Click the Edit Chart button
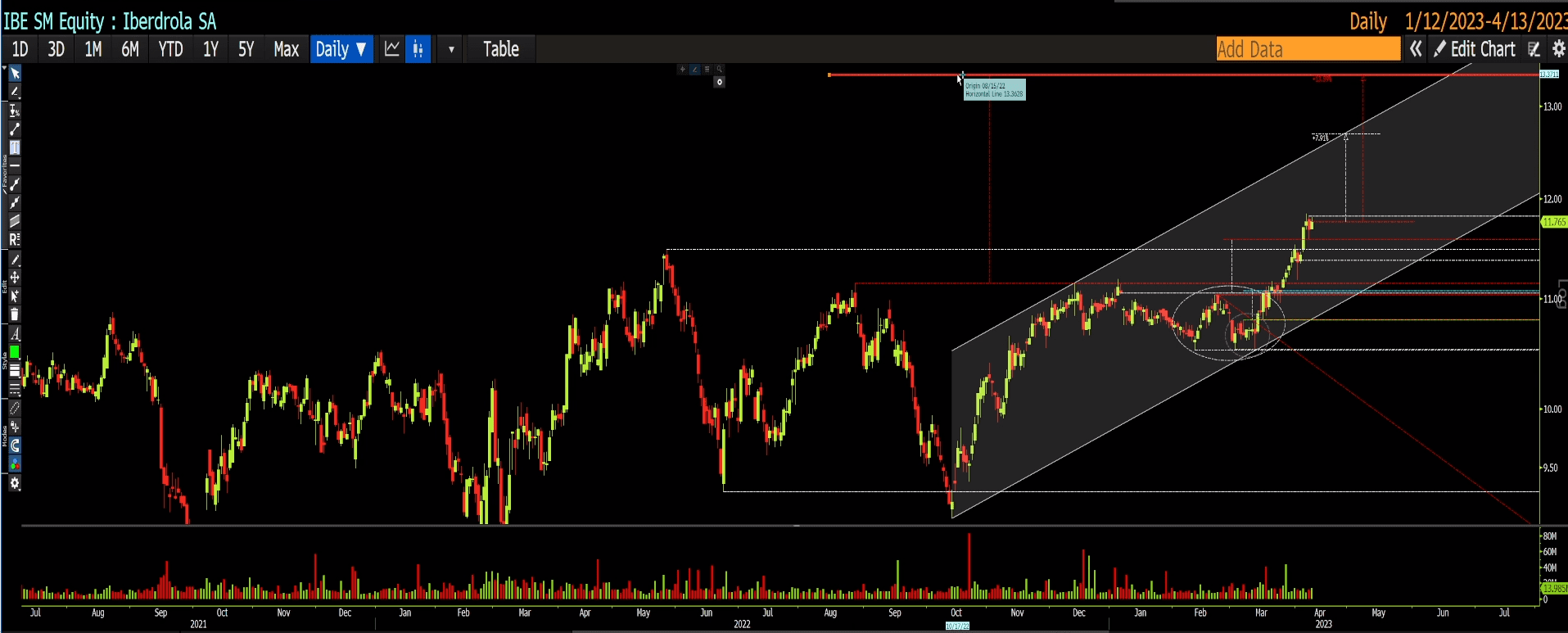The height and width of the screenshot is (633, 1568). pyautogui.click(x=1475, y=49)
